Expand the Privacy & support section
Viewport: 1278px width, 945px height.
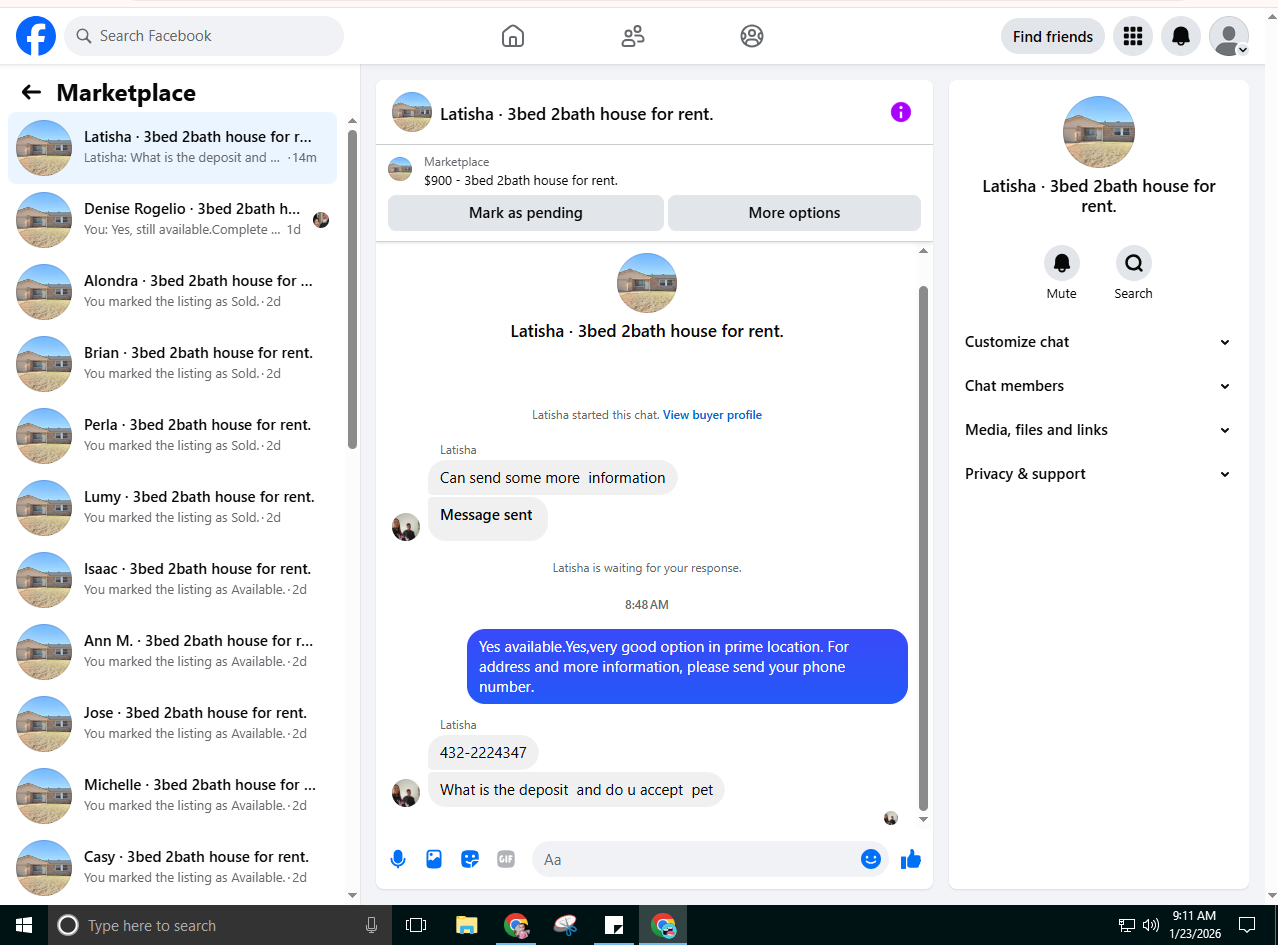point(1098,474)
